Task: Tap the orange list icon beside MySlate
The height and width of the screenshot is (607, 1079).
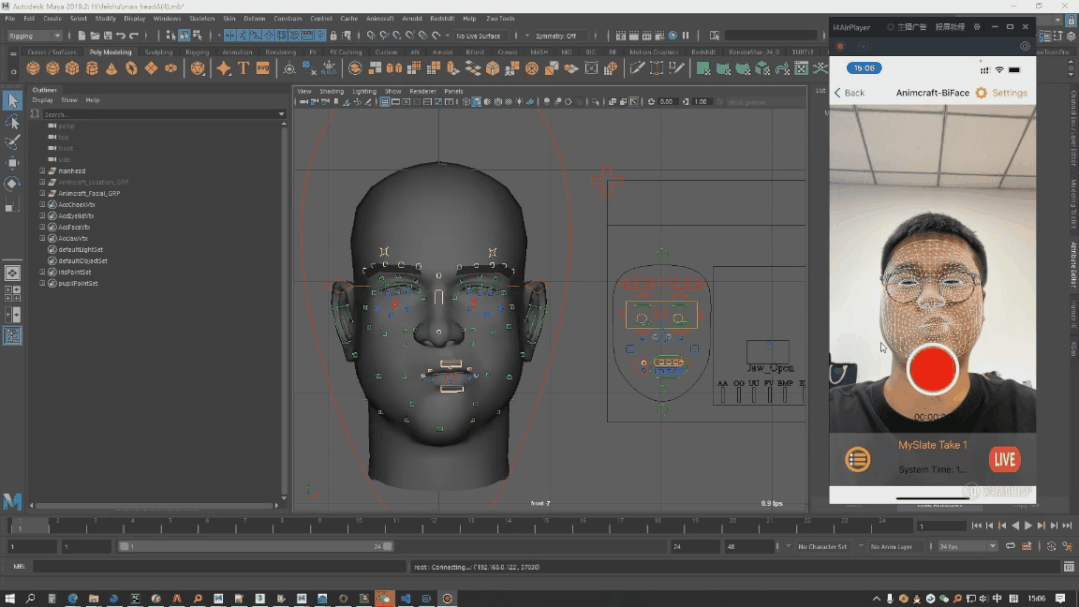Action: point(857,459)
